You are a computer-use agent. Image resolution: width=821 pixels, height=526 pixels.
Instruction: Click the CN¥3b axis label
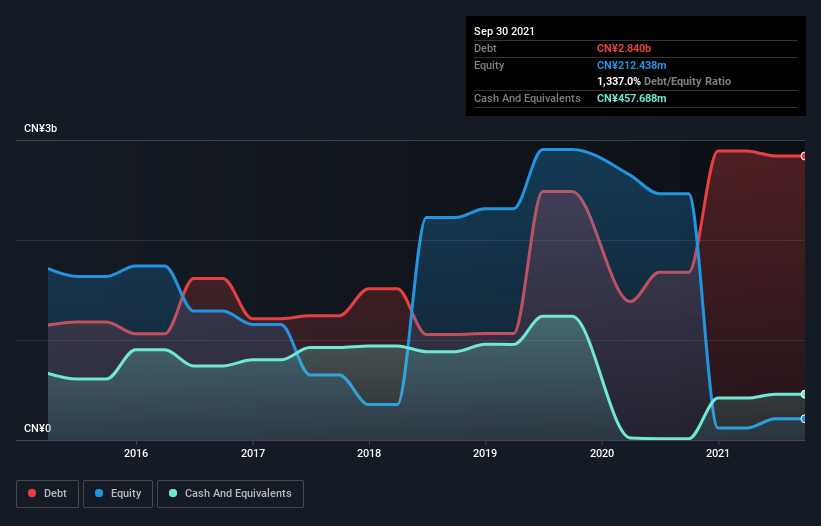click(x=40, y=128)
